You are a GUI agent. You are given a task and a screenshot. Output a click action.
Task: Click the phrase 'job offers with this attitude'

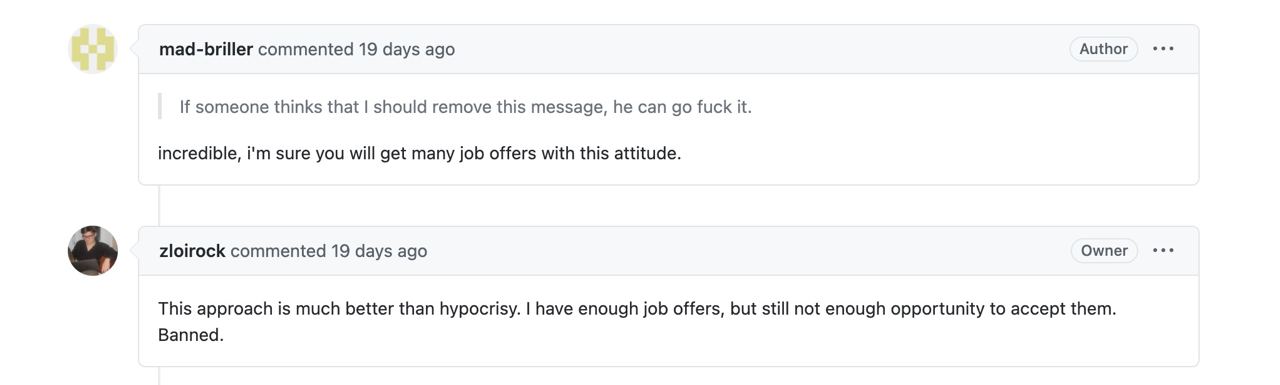point(570,154)
